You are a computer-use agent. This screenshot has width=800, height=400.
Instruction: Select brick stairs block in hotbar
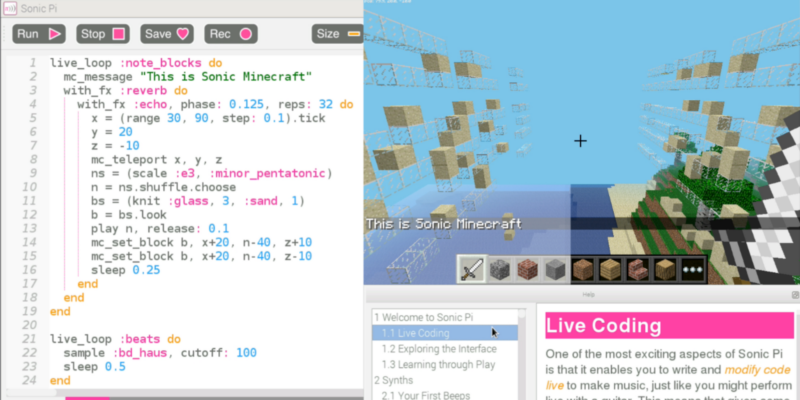pyautogui.click(x=638, y=269)
